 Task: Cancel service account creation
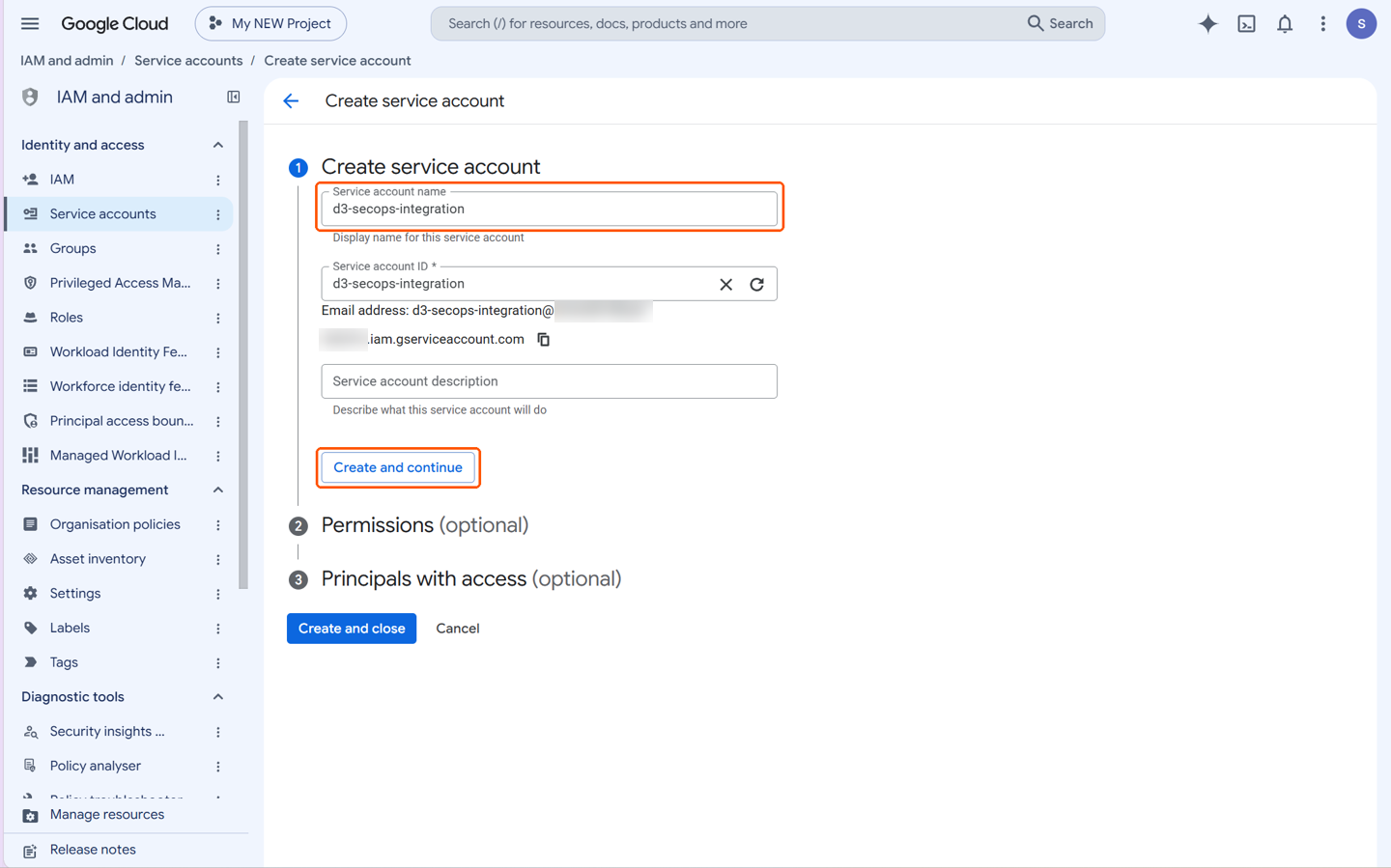coord(458,629)
